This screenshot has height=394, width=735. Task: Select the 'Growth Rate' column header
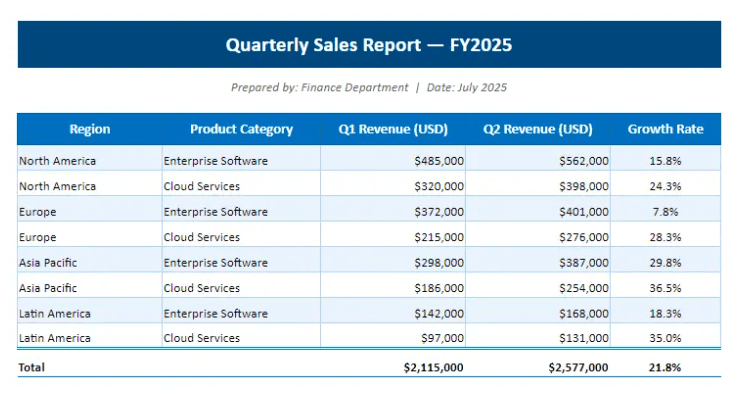[x=666, y=129]
